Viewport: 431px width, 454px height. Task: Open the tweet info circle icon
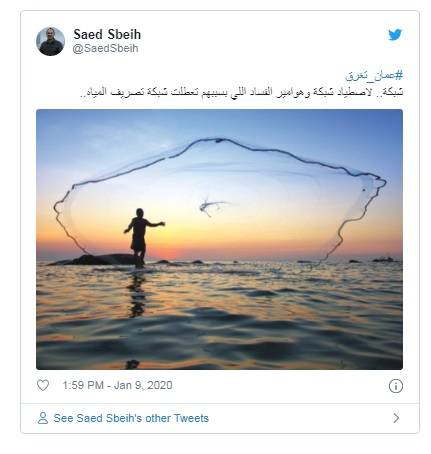pos(396,386)
